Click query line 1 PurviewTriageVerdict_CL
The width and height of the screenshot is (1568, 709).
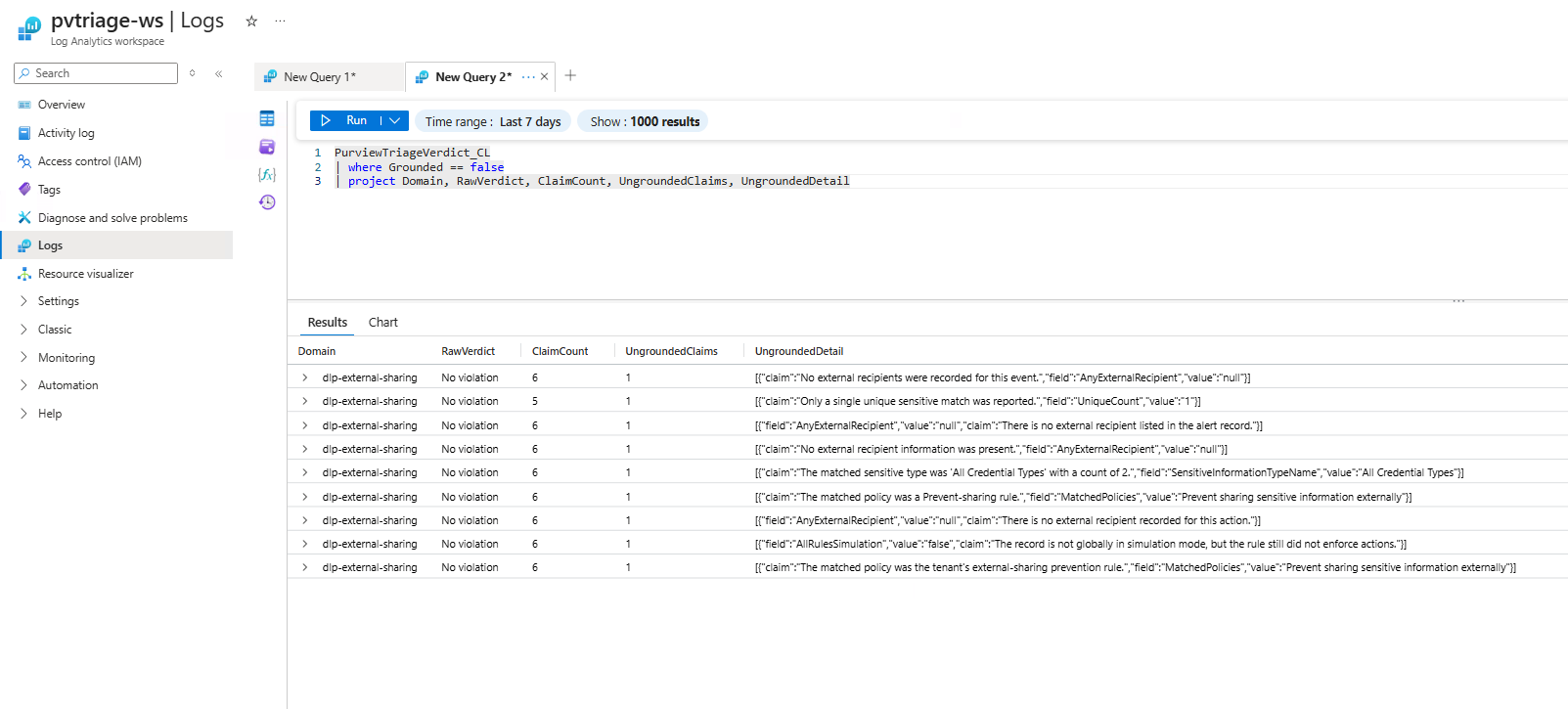tap(412, 153)
